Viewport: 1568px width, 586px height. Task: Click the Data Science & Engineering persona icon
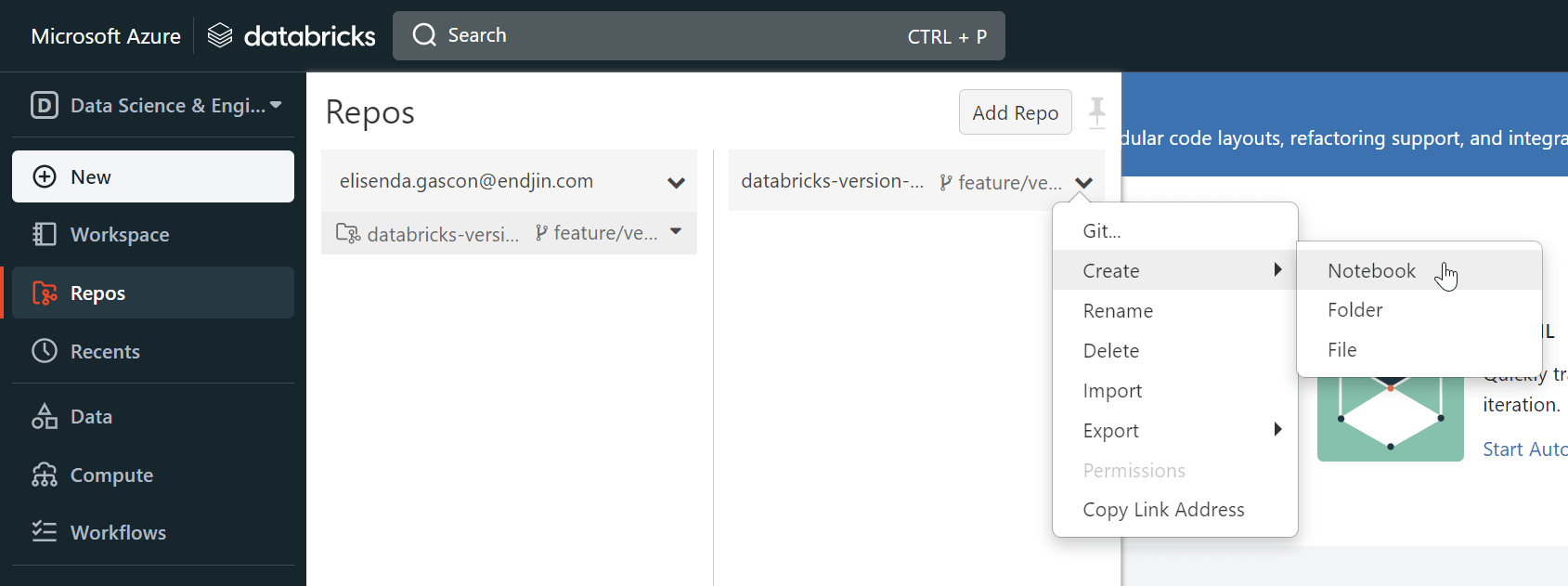45,105
